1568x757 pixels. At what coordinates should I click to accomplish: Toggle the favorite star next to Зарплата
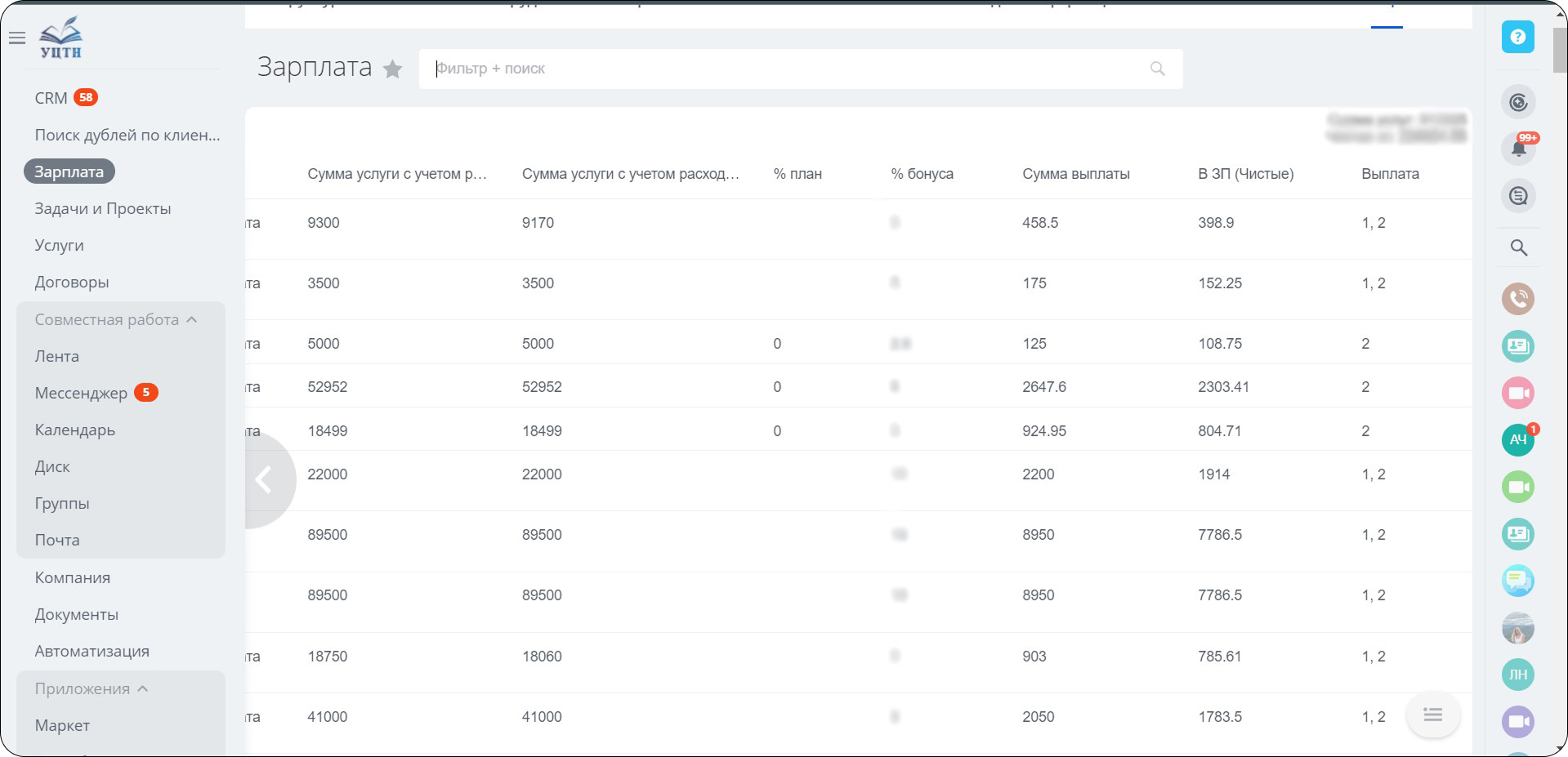pyautogui.click(x=393, y=69)
